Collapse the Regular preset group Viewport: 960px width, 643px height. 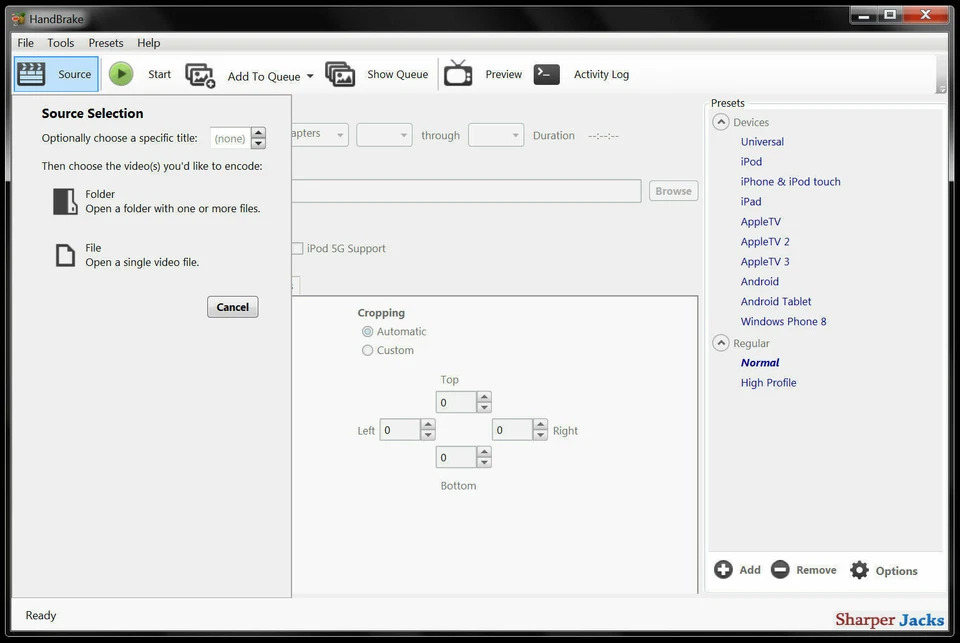pos(721,342)
